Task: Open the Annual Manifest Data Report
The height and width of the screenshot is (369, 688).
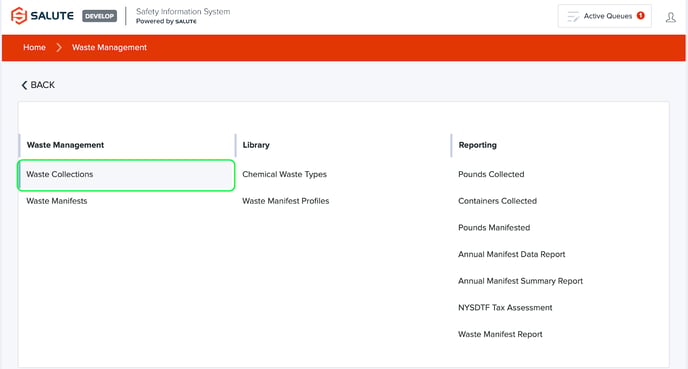Action: [x=512, y=254]
